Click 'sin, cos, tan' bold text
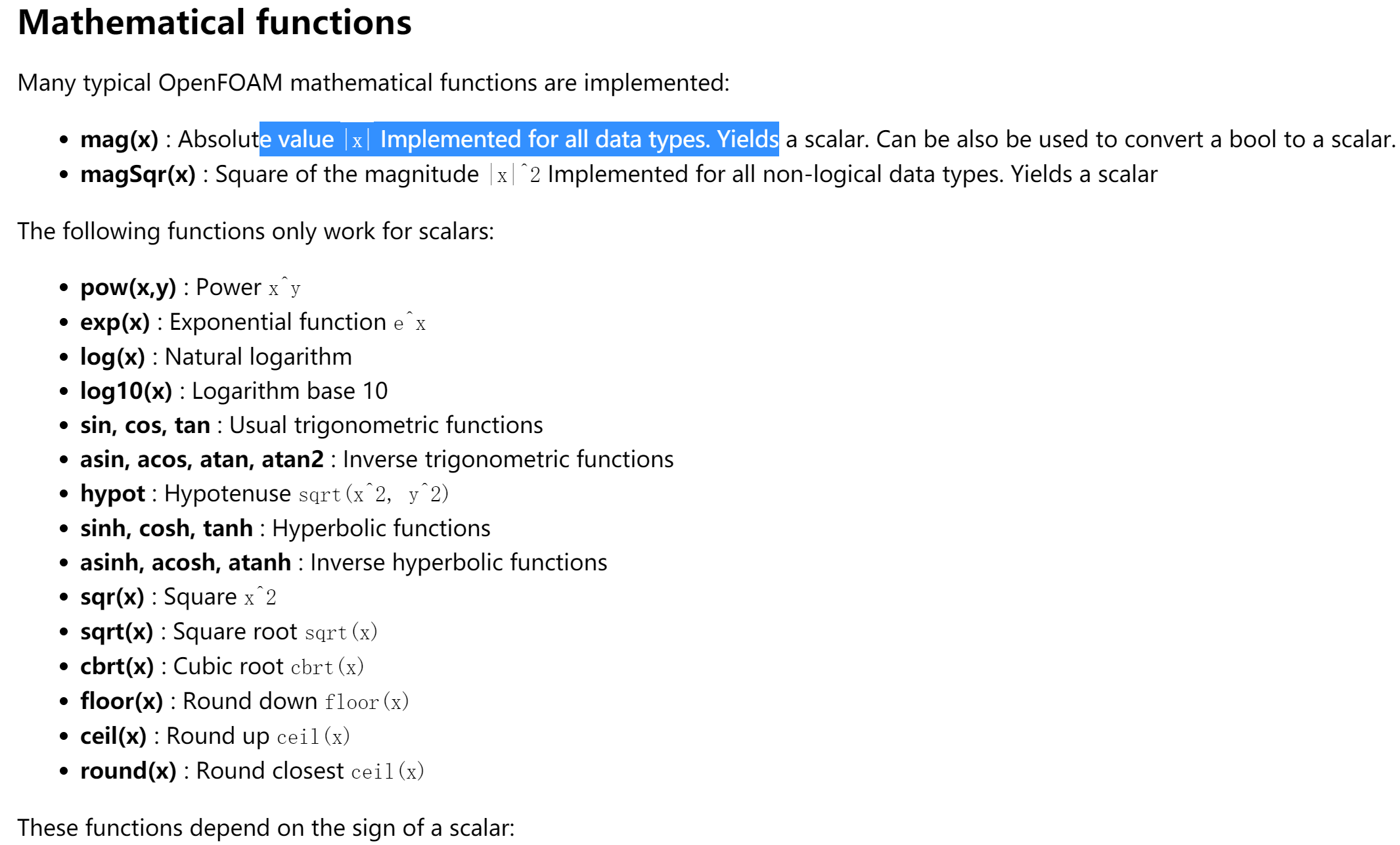The width and height of the screenshot is (1400, 845). pos(145,425)
